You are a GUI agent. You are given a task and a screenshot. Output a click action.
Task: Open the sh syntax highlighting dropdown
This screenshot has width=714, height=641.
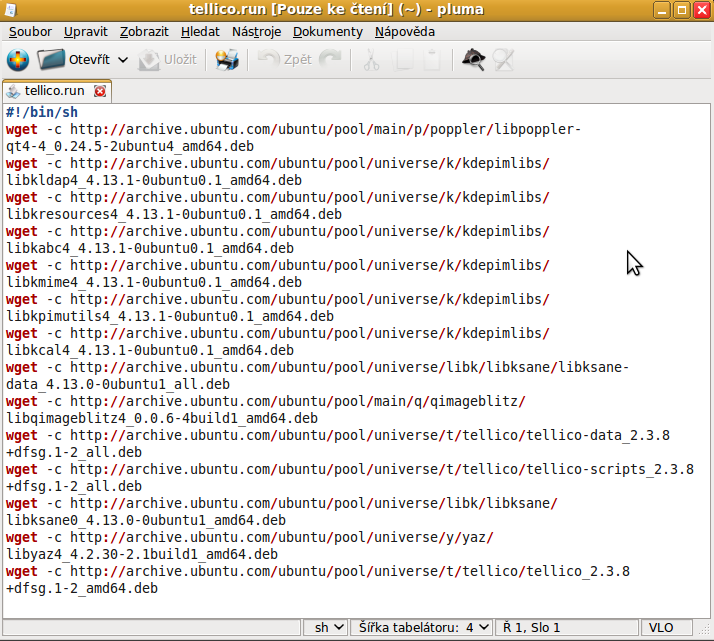click(x=326, y=627)
